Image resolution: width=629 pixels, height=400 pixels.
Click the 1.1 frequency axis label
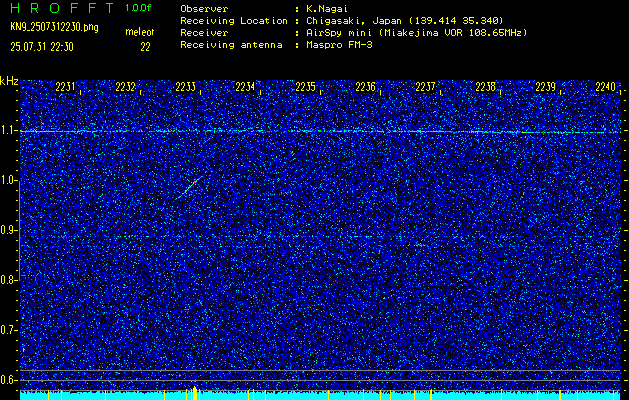pos(8,131)
